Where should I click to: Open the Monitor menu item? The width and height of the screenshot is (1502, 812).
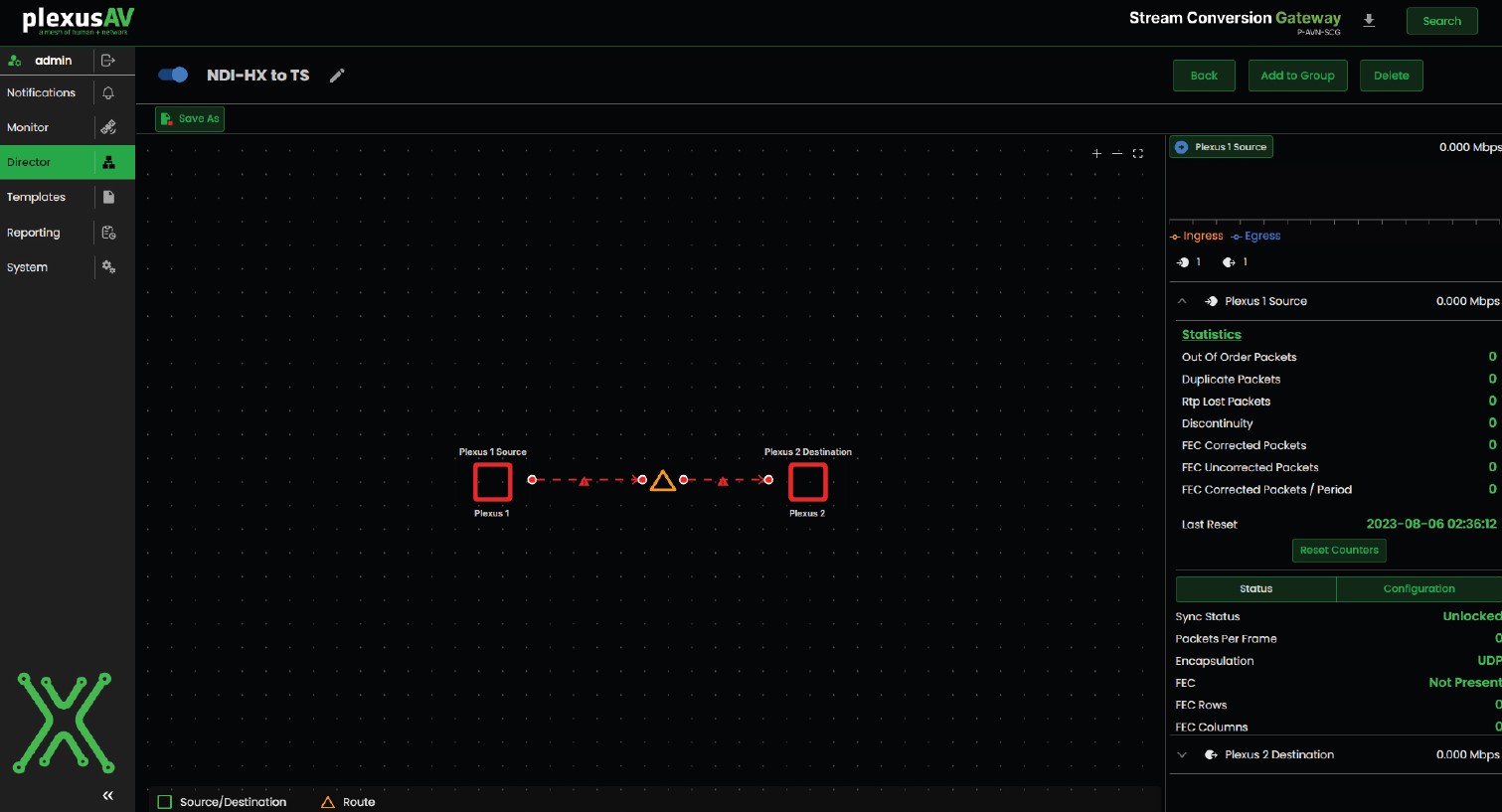click(28, 127)
